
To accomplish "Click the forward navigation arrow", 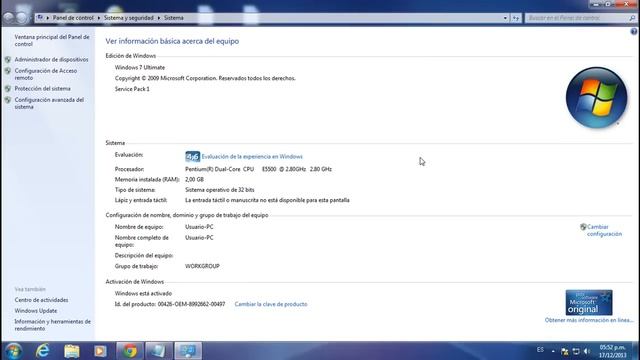I will (22, 18).
